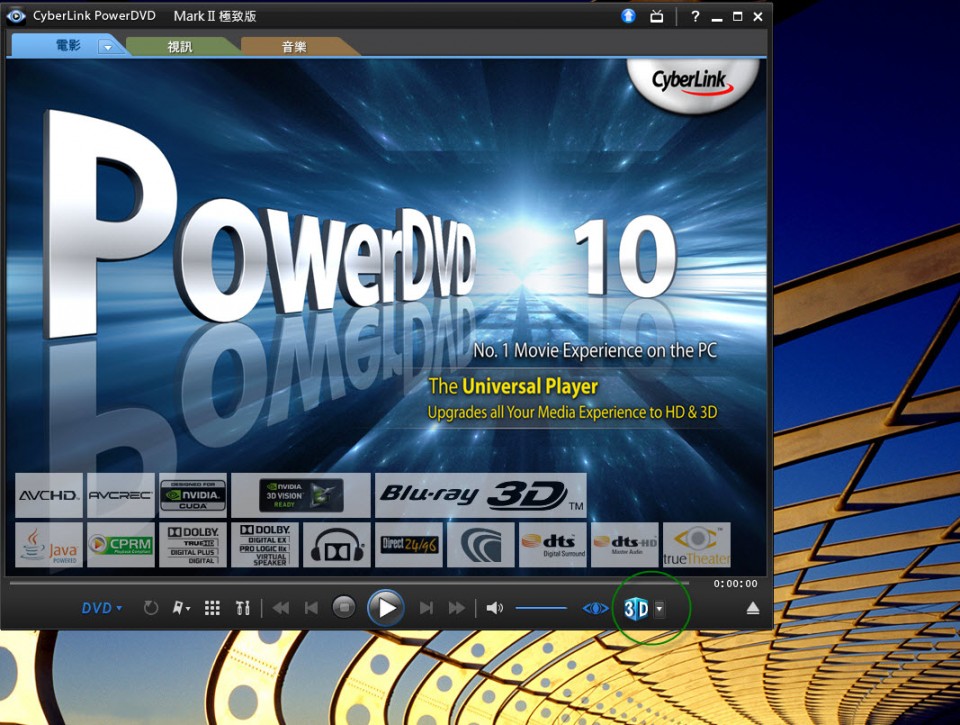Click the CPRM logo badge
This screenshot has height=725, width=960.
tap(121, 544)
